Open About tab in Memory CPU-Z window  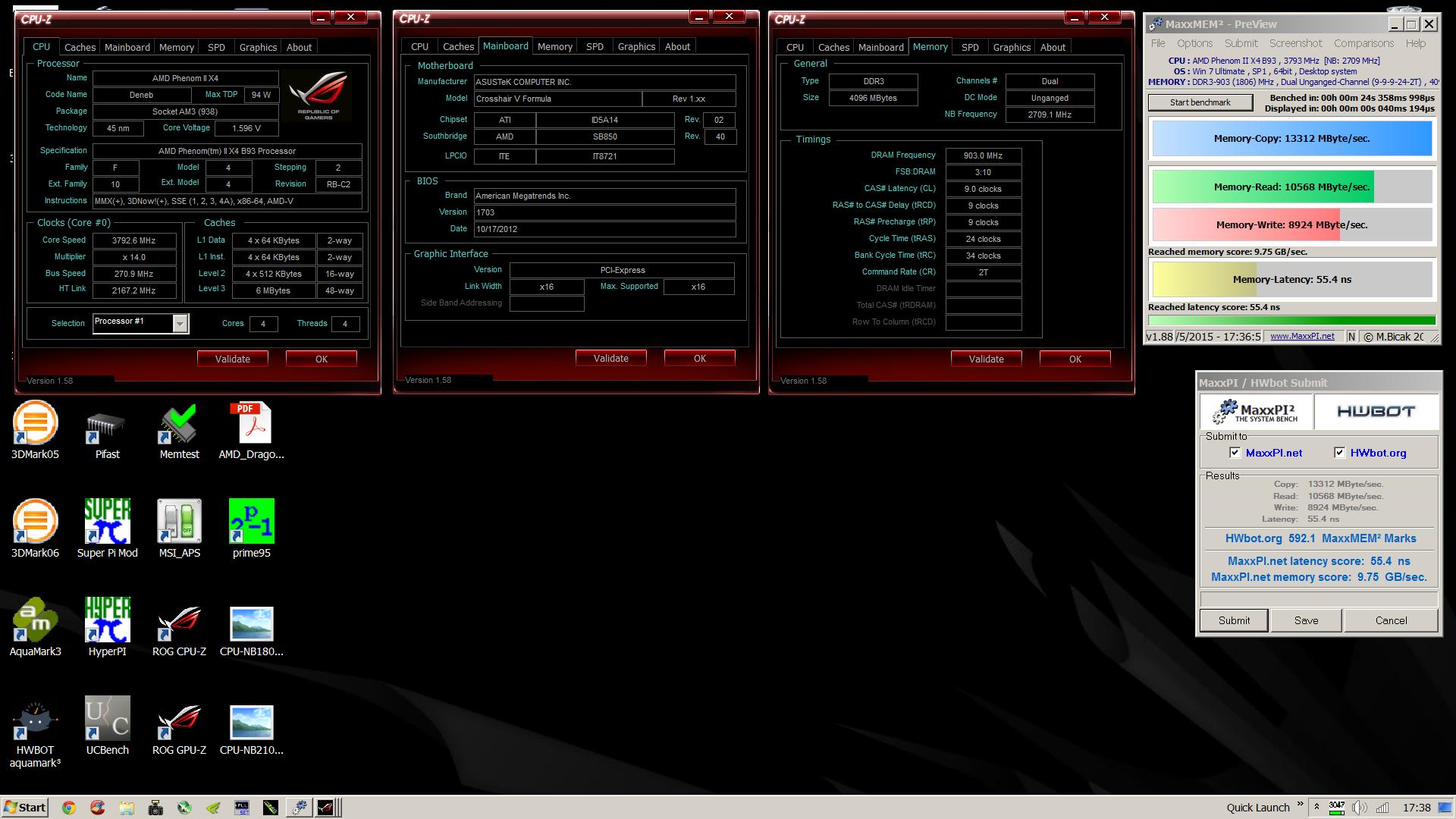(1053, 47)
